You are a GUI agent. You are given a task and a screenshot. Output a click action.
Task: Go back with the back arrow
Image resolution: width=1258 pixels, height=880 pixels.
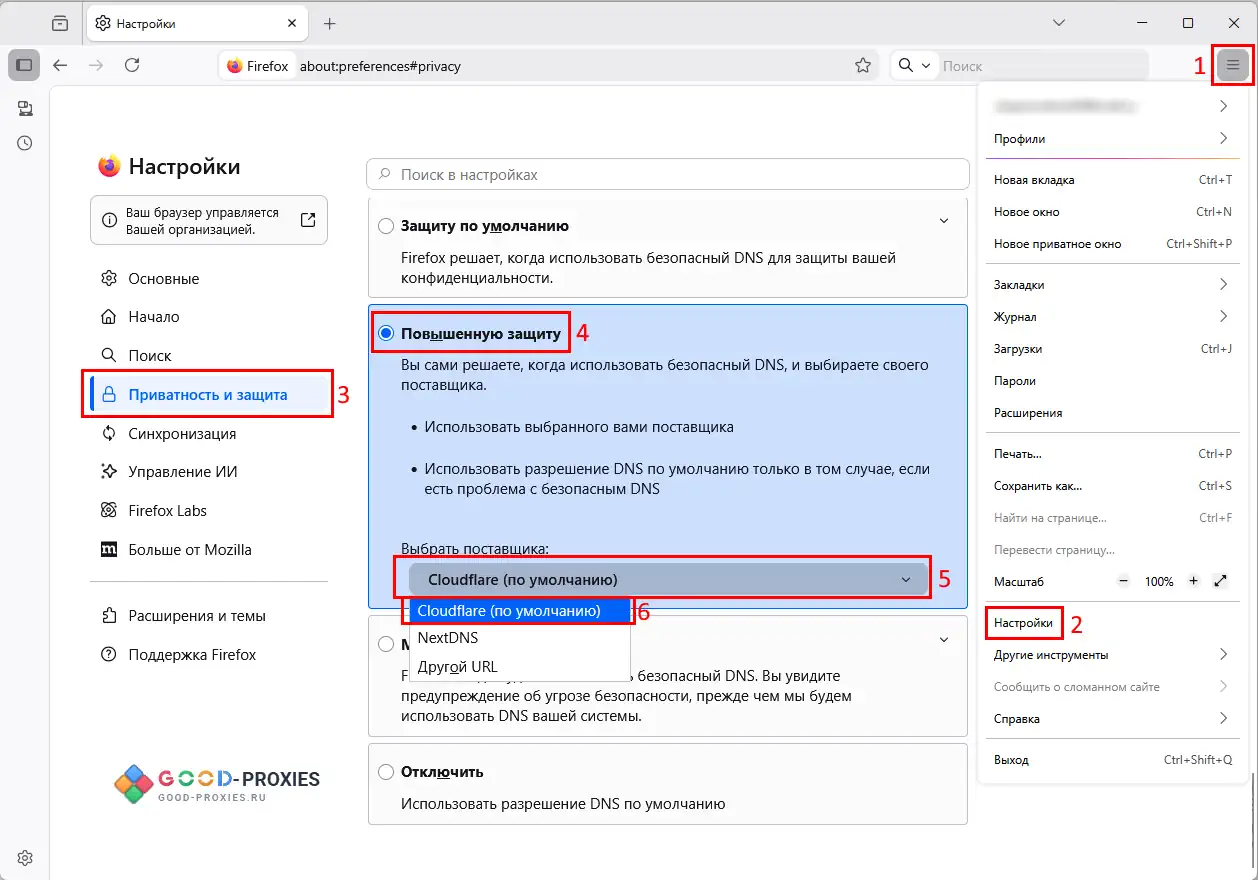tap(60, 65)
